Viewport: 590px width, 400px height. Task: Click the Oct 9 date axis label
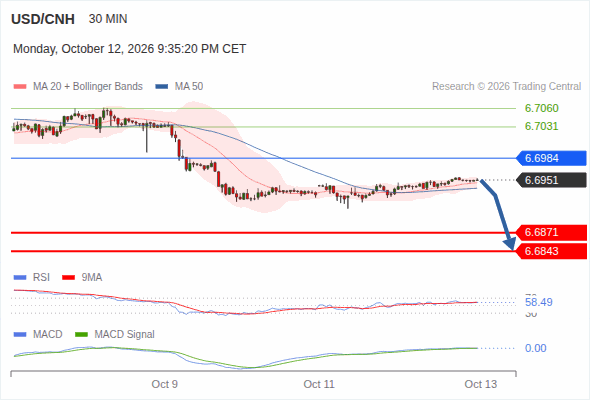164,384
